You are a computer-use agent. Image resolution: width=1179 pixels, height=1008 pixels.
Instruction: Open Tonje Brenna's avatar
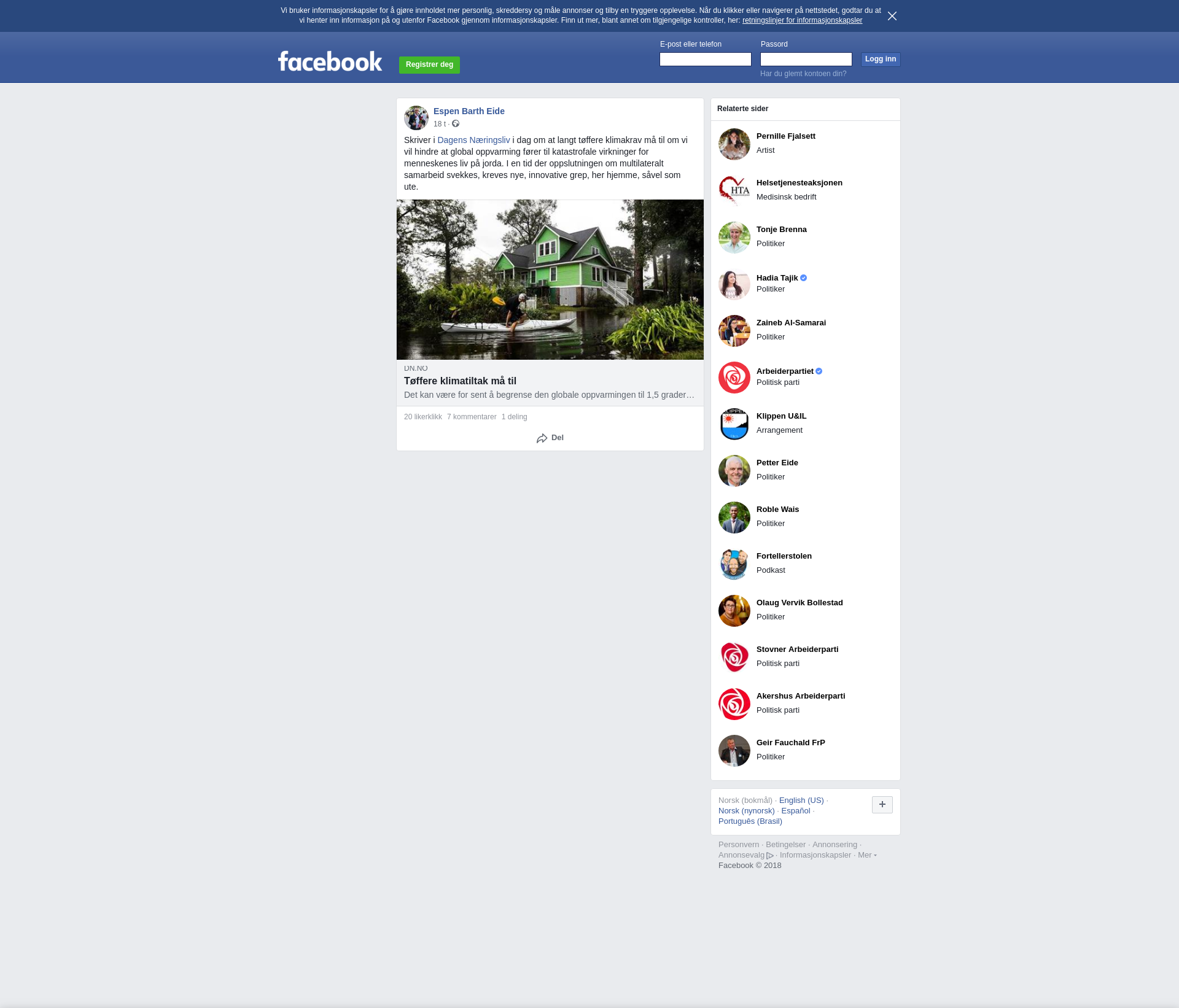pyautogui.click(x=734, y=238)
